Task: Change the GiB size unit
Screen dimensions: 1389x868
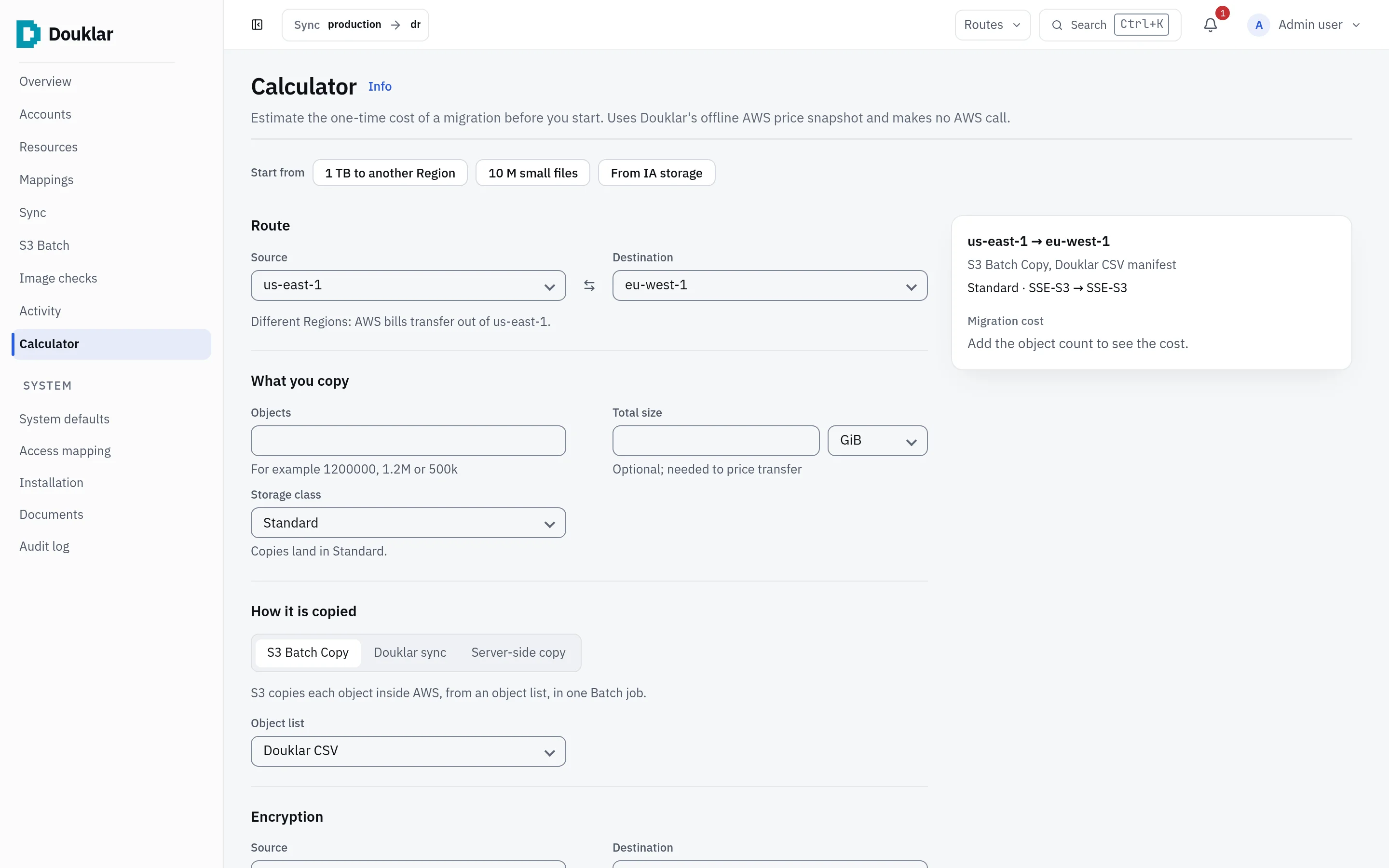Action: click(877, 441)
